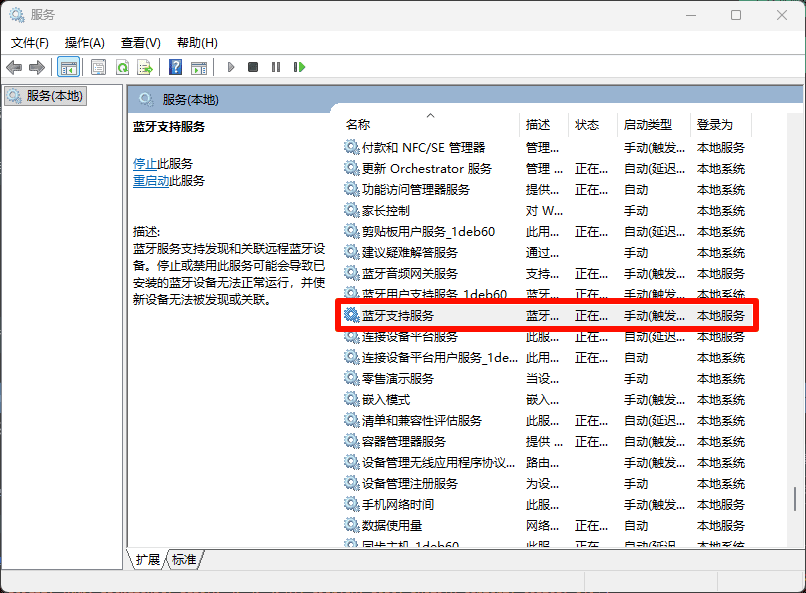Restart the service with the green restart icon
The height and width of the screenshot is (593, 806).
click(299, 67)
